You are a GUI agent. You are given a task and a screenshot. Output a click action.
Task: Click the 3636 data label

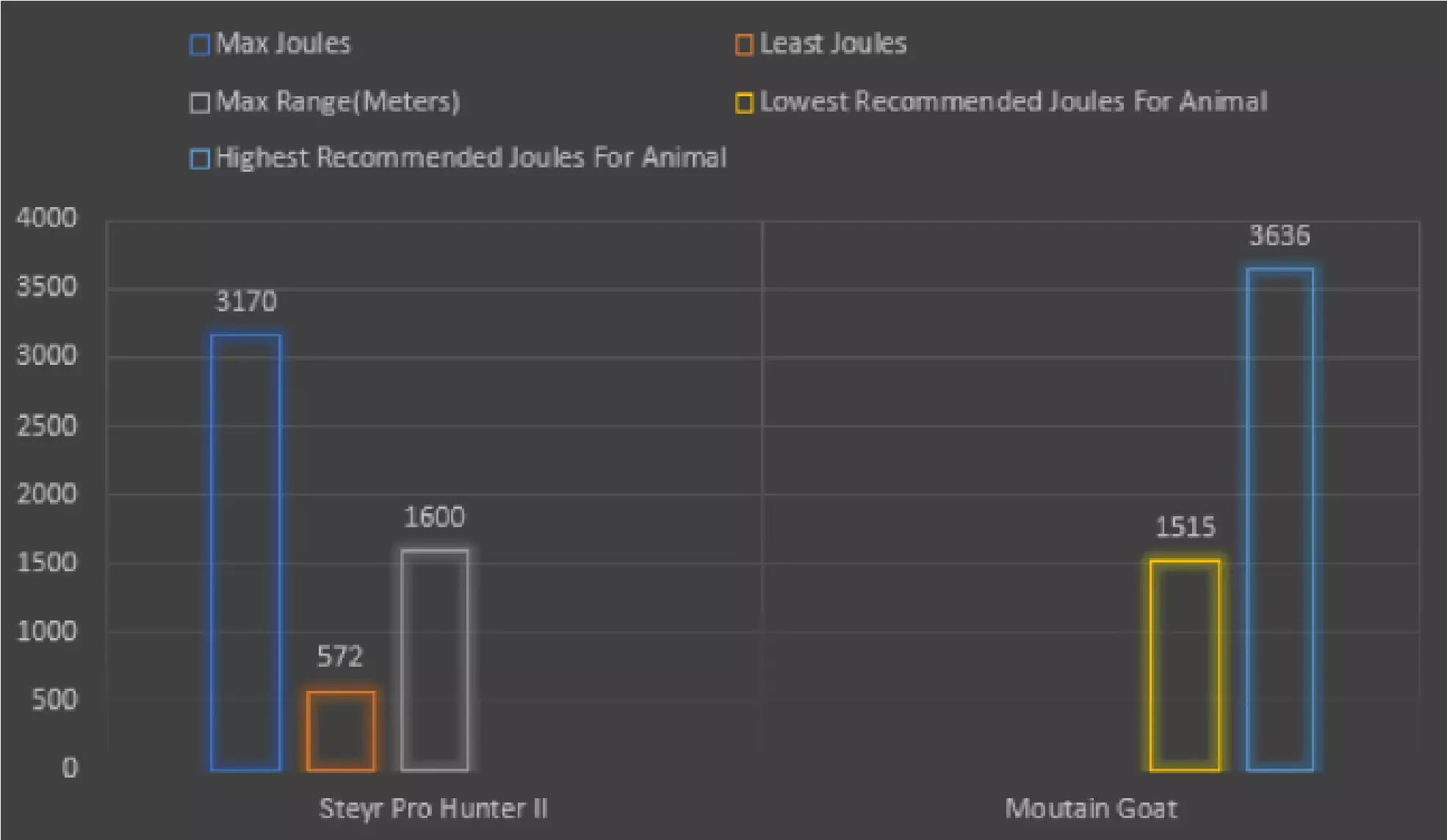click(1280, 236)
